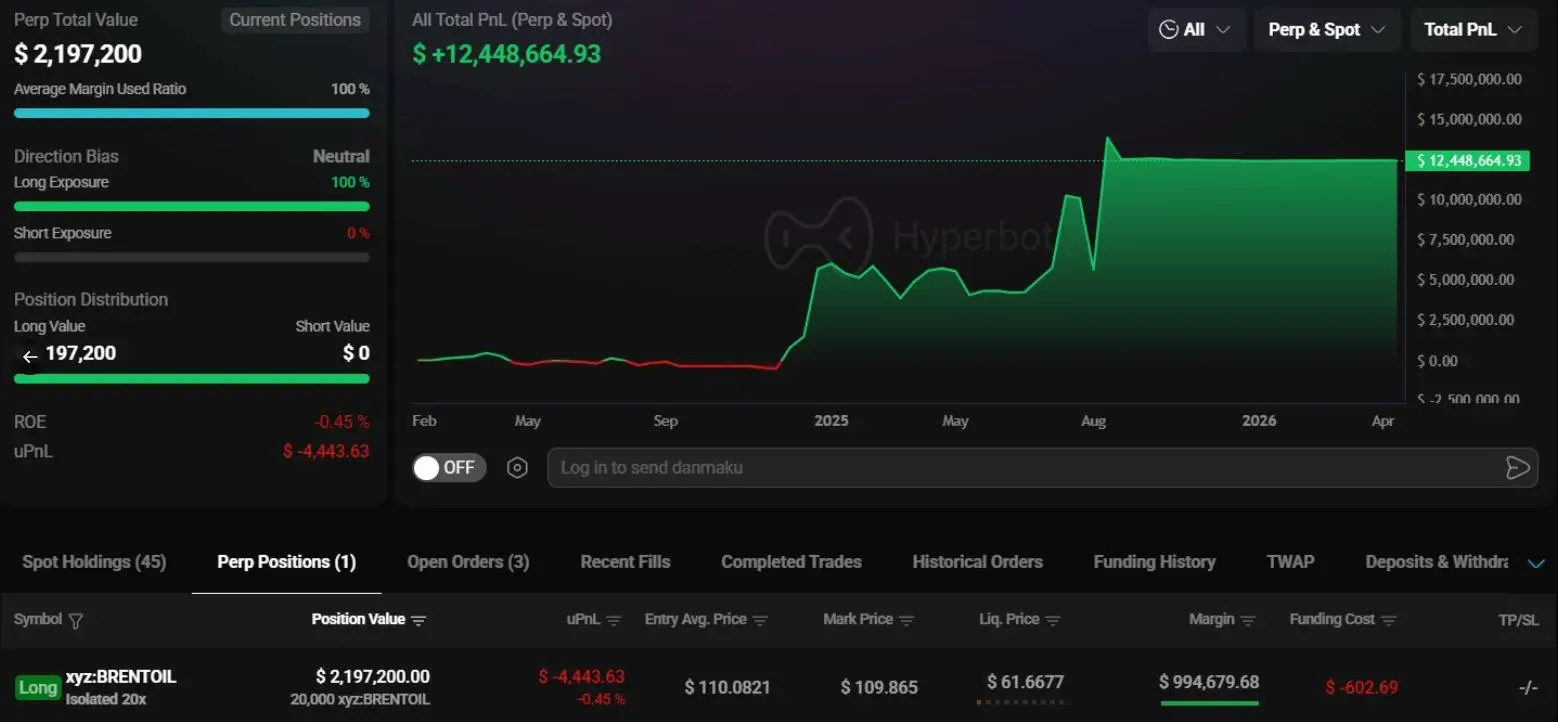Toggle the danmaku OFF switch
The image size is (1558, 722).
[x=449, y=468]
